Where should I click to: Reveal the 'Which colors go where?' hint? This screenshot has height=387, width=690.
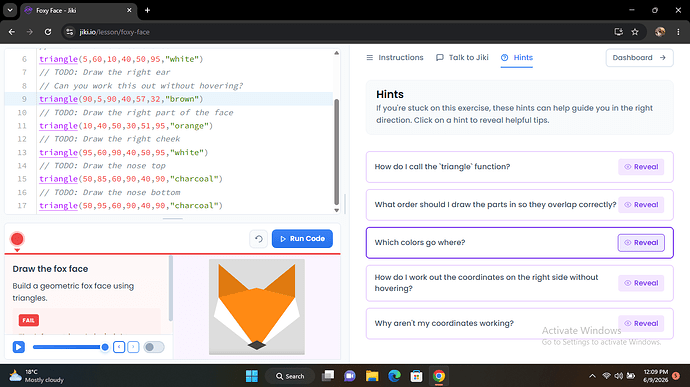tap(641, 243)
